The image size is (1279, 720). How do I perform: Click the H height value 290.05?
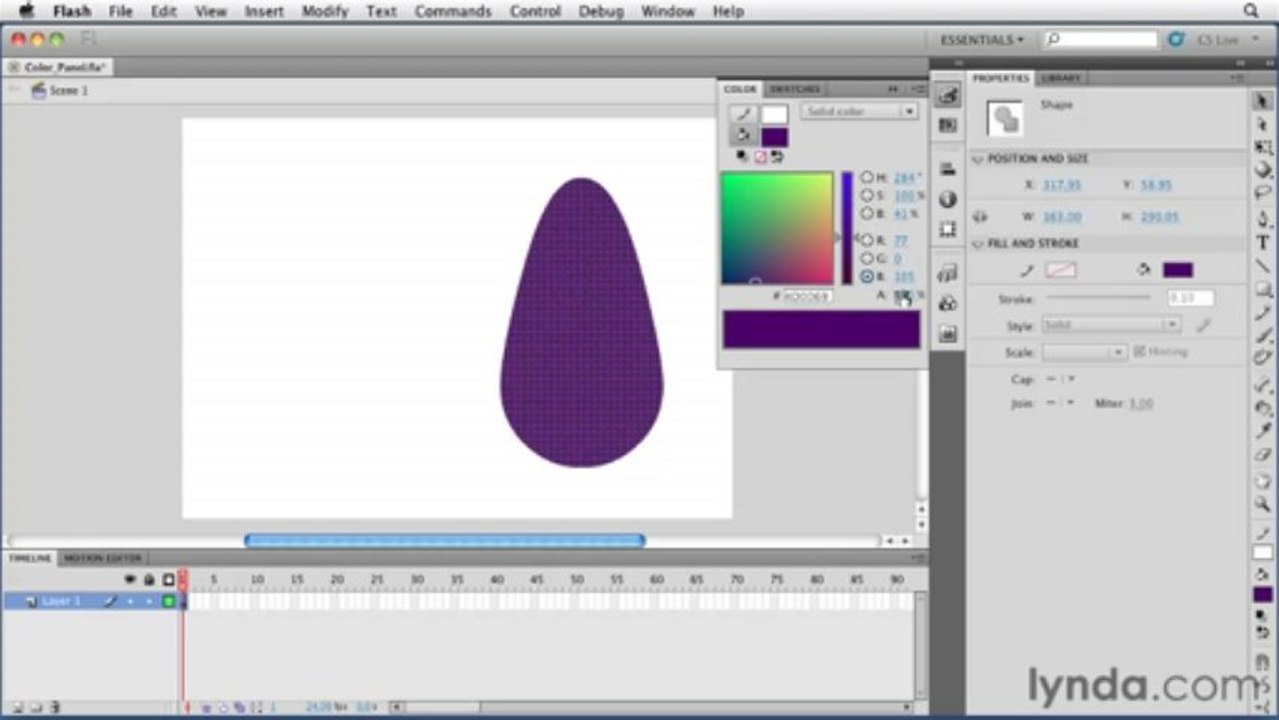[1158, 217]
